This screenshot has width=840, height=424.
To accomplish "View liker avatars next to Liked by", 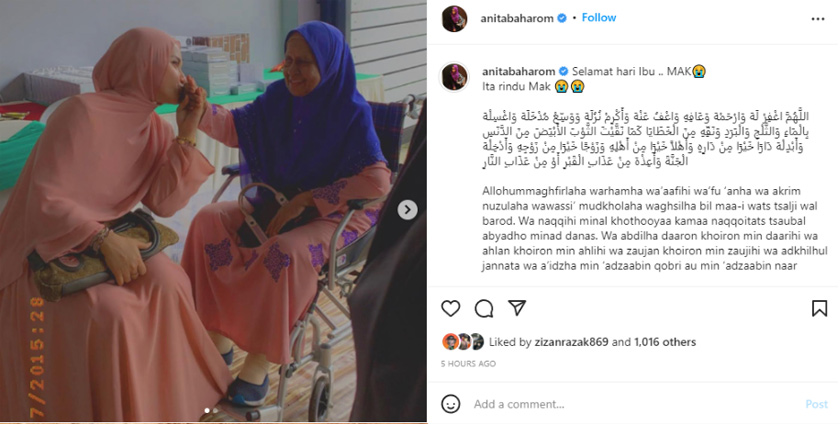I will pyautogui.click(x=463, y=342).
